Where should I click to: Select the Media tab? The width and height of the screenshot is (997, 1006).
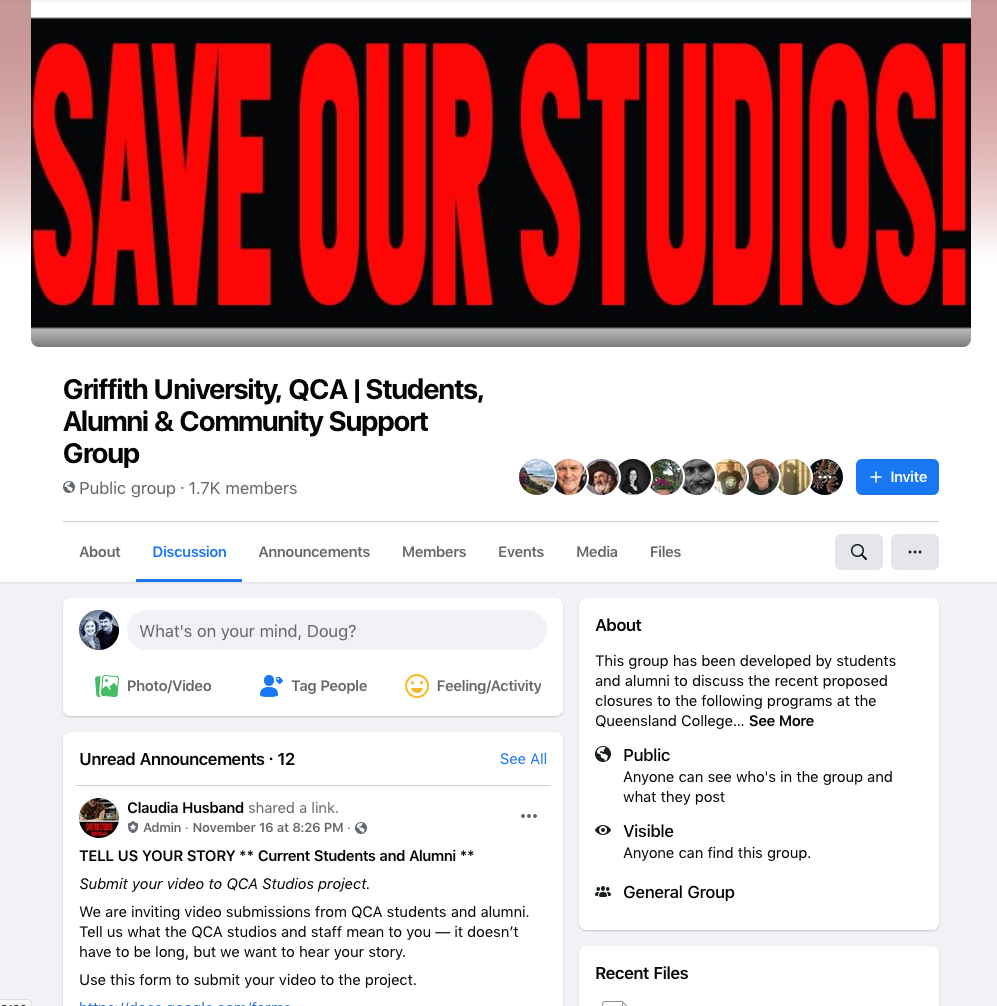point(597,552)
